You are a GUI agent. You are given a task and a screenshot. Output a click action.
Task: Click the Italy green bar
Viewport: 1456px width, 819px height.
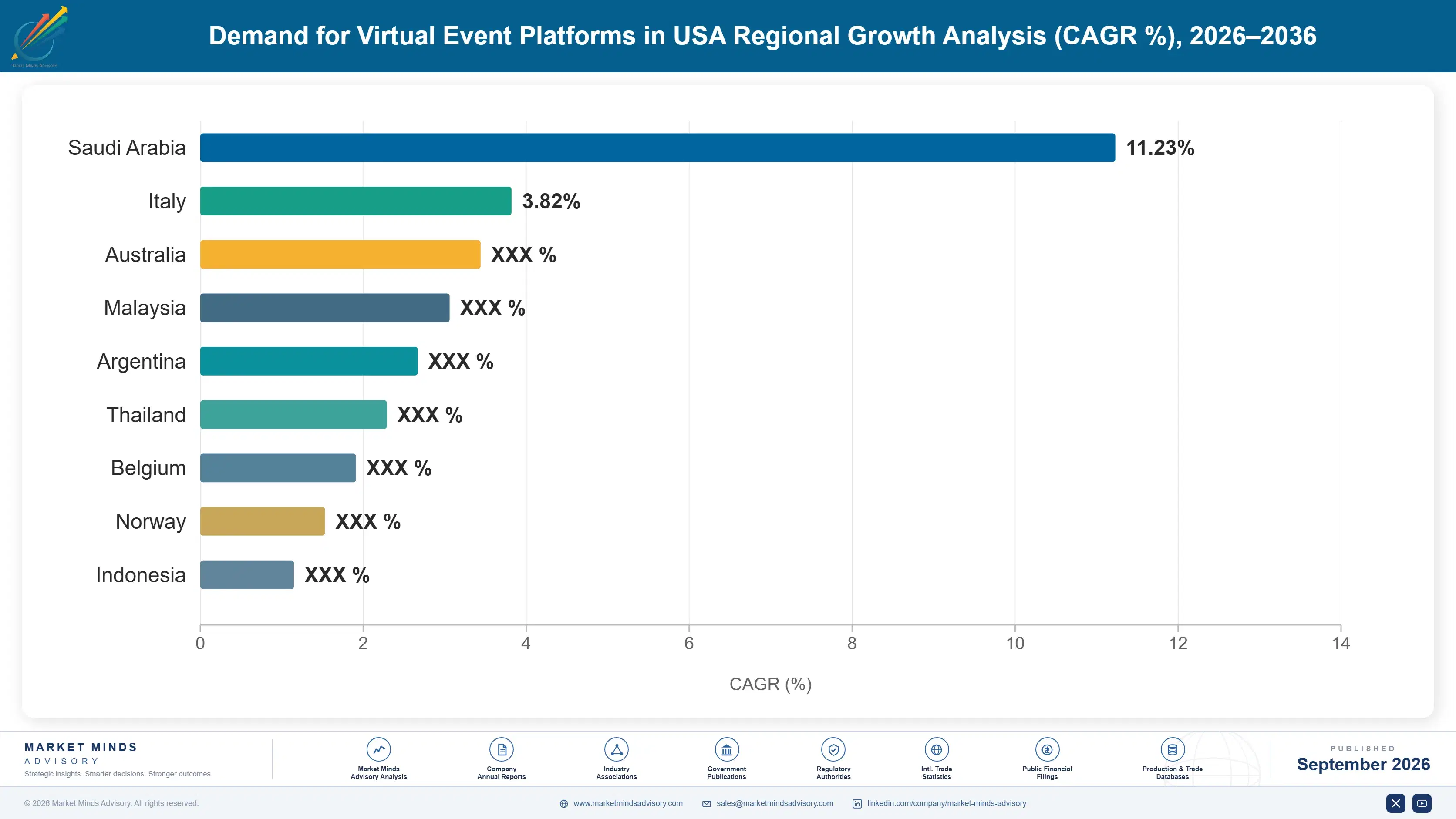click(356, 201)
